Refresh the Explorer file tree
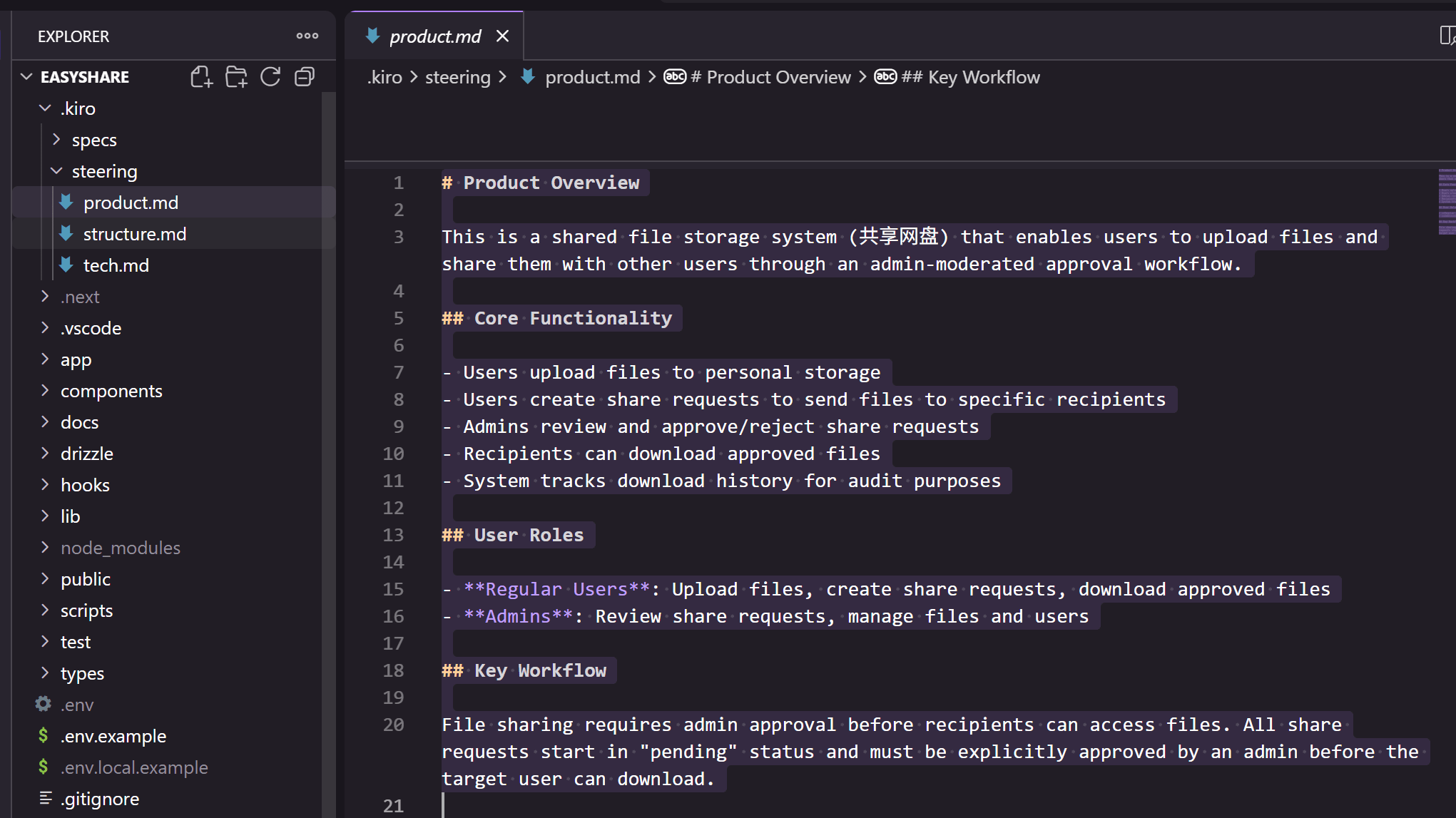Image resolution: width=1456 pixels, height=818 pixels. (x=270, y=77)
